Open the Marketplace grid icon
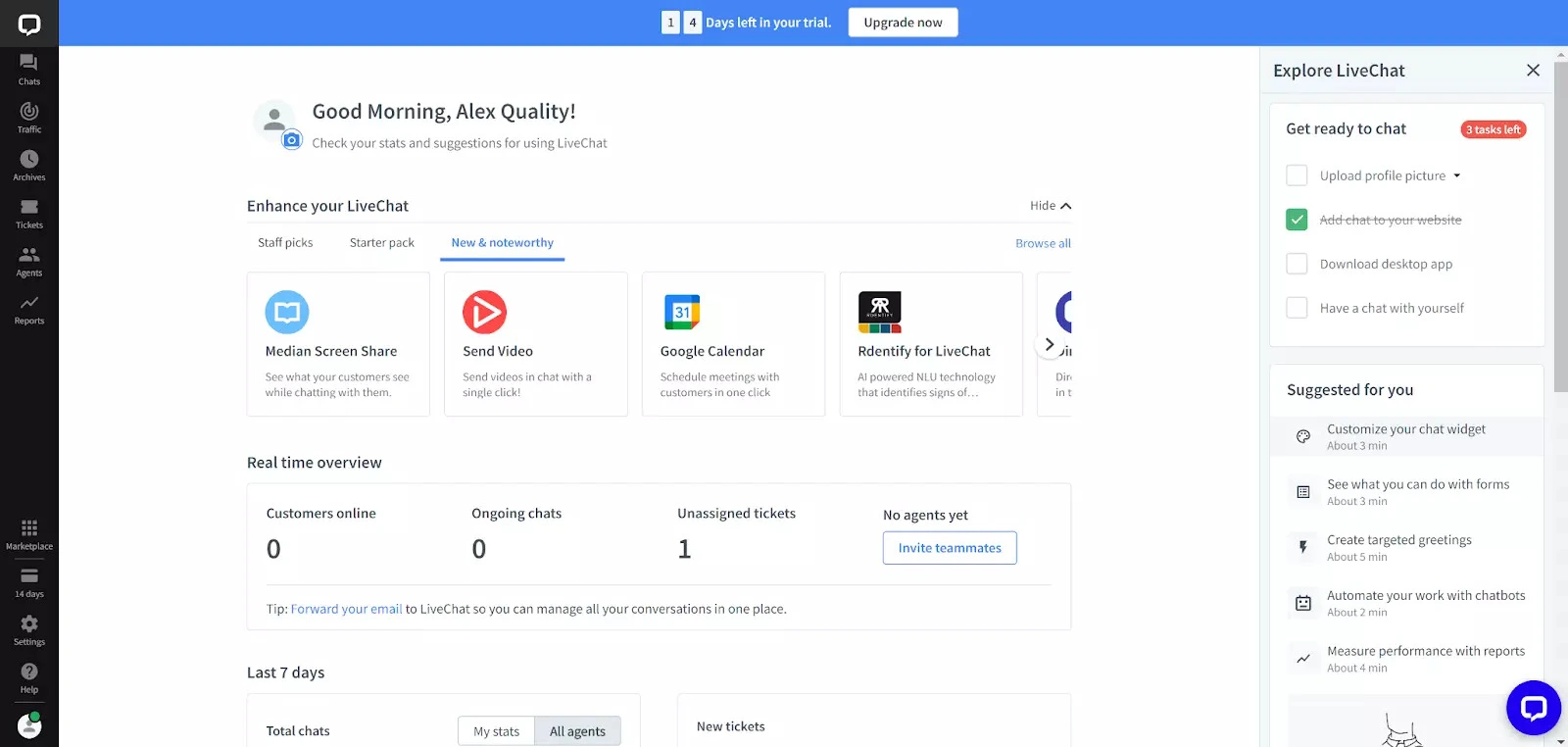Viewport: 1568px width, 747px height. 29,527
